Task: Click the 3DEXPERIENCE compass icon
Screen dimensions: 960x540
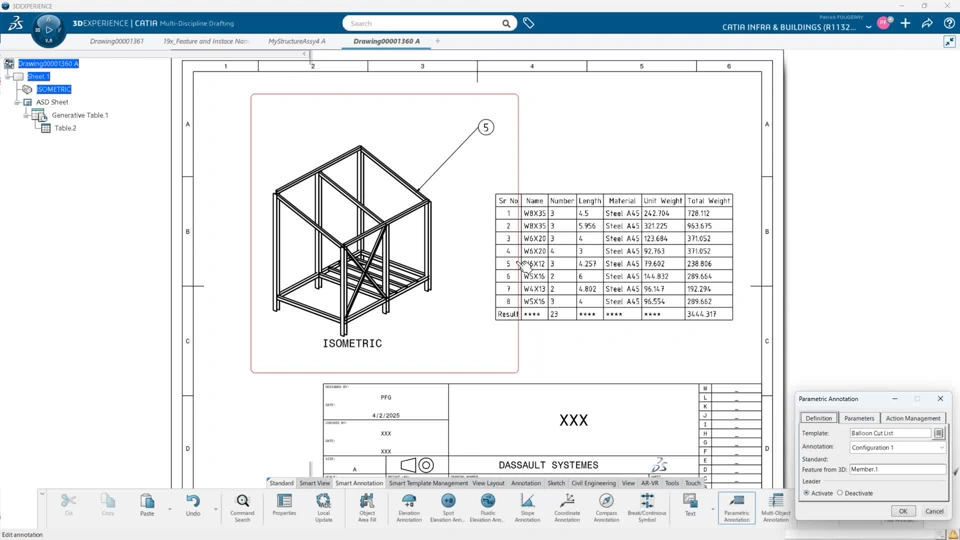Action: click(48, 29)
